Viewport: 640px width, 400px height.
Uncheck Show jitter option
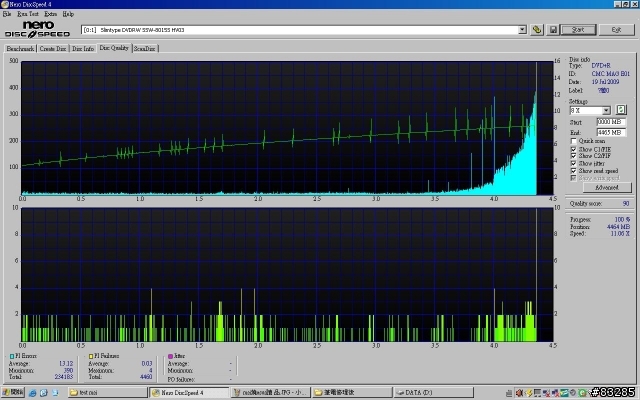tap(573, 164)
